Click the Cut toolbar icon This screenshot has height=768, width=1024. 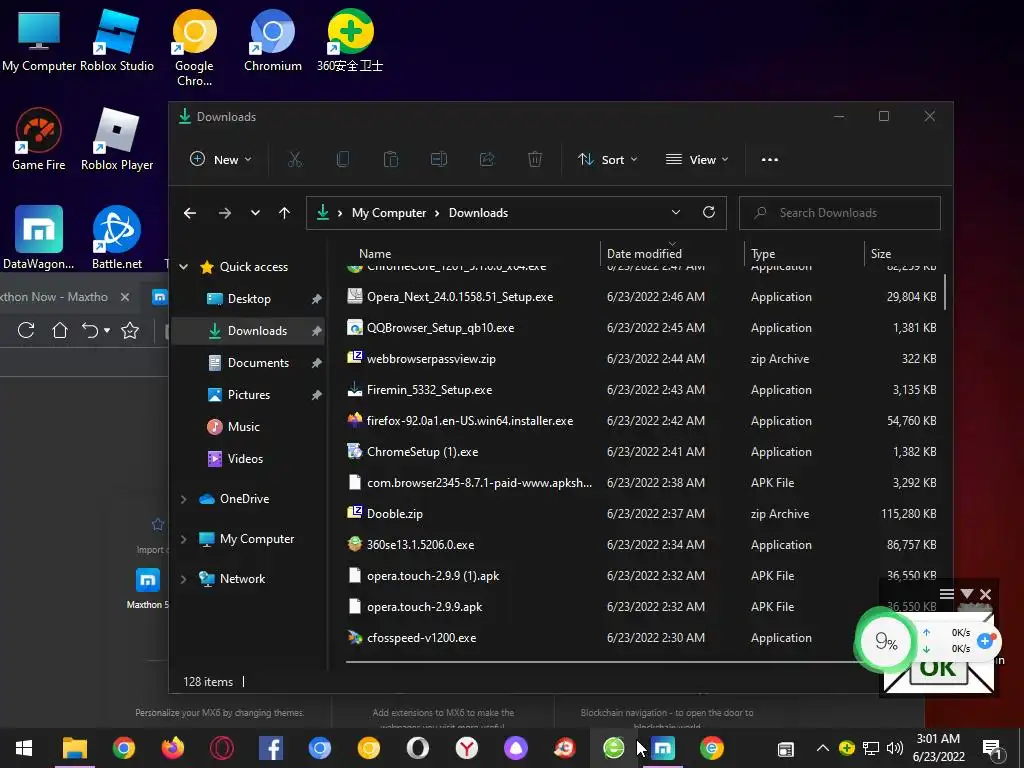295,159
